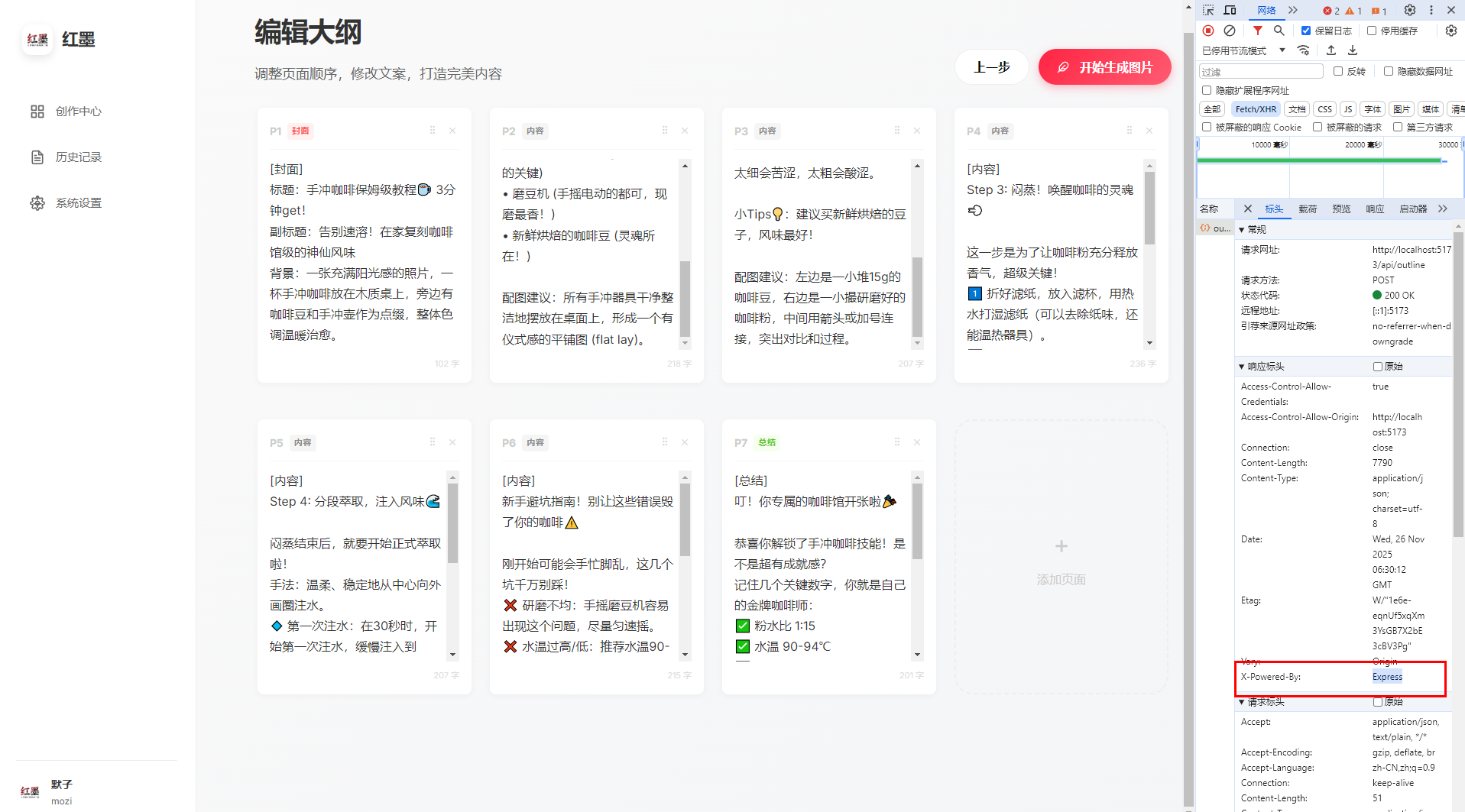
Task: Click the error count badge showing 2
Action: point(1332,11)
